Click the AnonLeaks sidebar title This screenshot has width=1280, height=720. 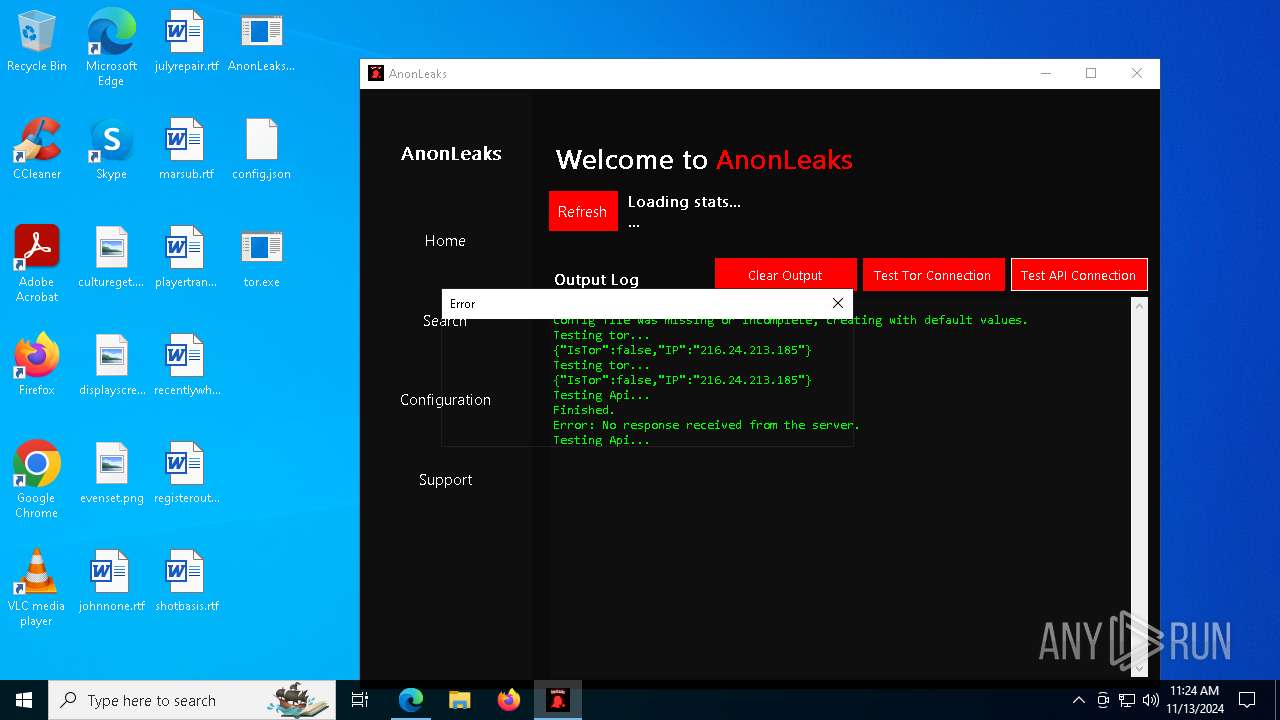click(451, 153)
